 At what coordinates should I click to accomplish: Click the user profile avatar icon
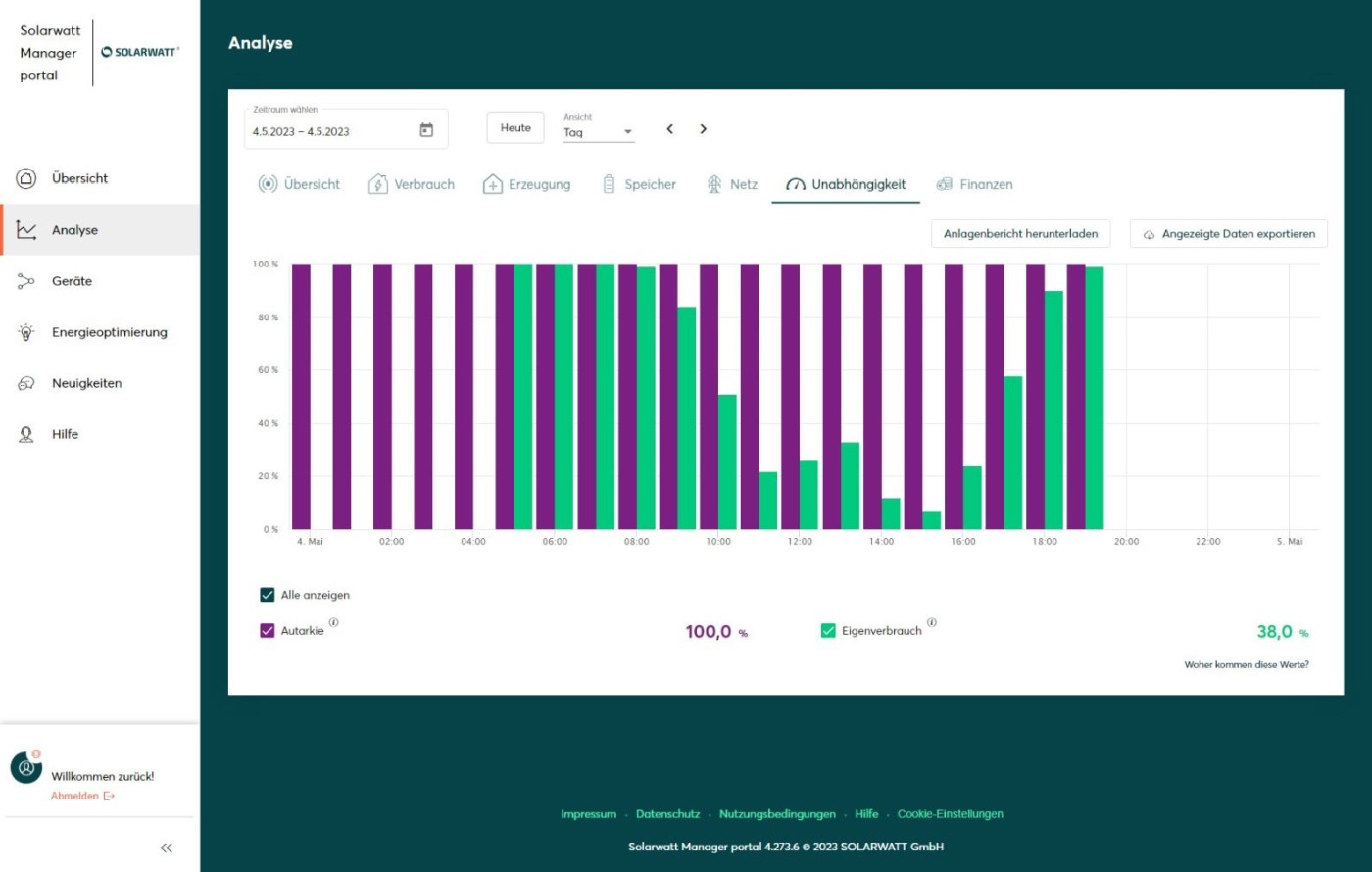[26, 767]
